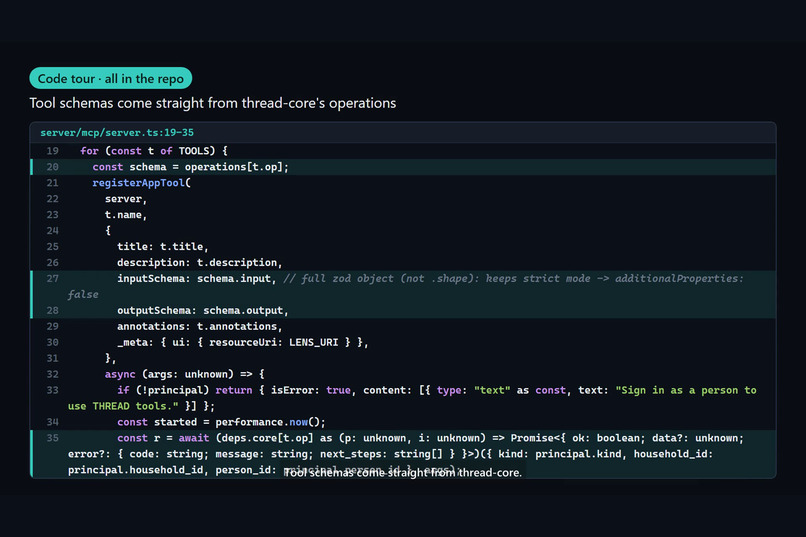Screen dimensions: 806x537
Task: Click the 'for (const t of TOOLS) {' code line
Action: [x=154, y=151]
